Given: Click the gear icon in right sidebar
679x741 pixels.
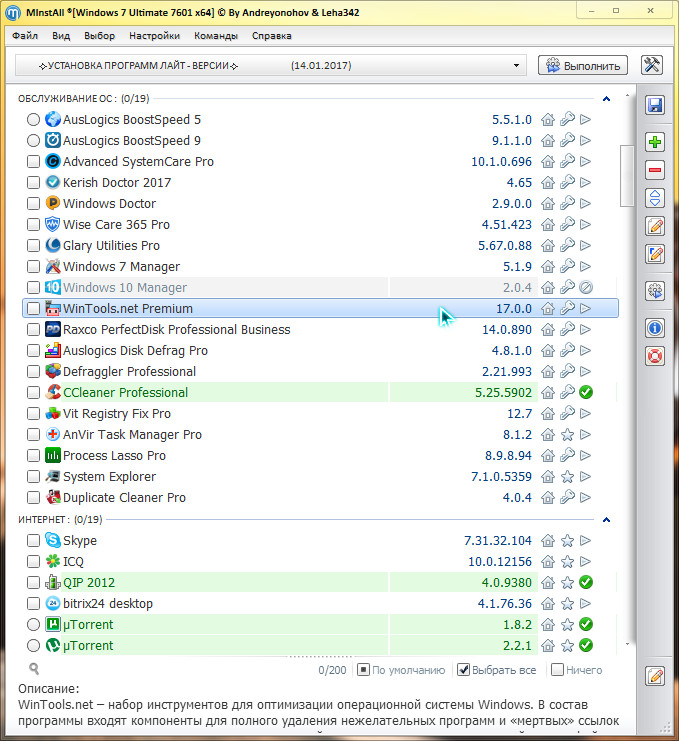Looking at the screenshot, I should pos(655,291).
